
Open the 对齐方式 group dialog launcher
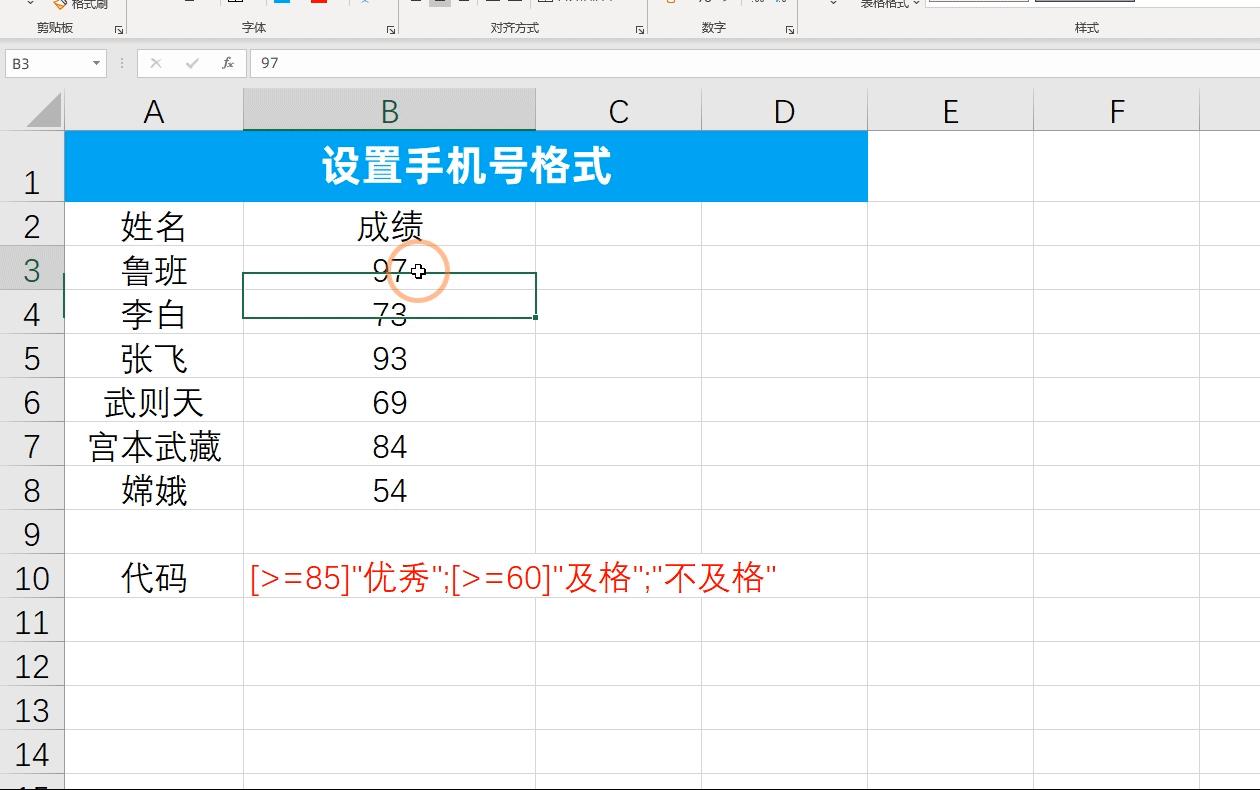tap(639, 29)
